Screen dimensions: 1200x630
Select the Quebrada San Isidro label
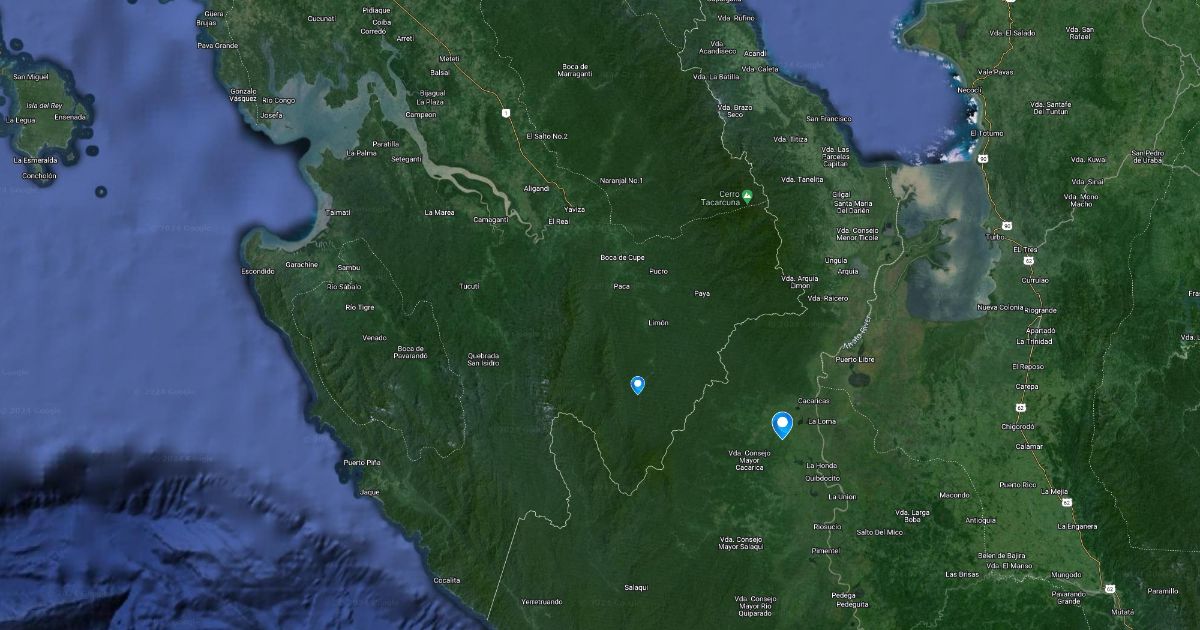point(483,359)
